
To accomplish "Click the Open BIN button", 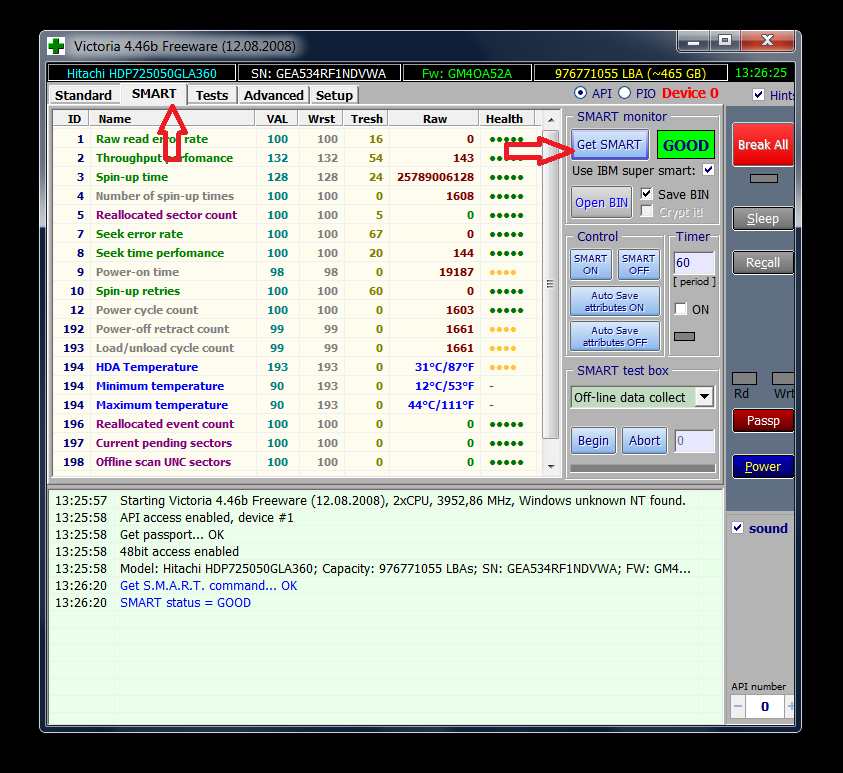I will pos(602,202).
